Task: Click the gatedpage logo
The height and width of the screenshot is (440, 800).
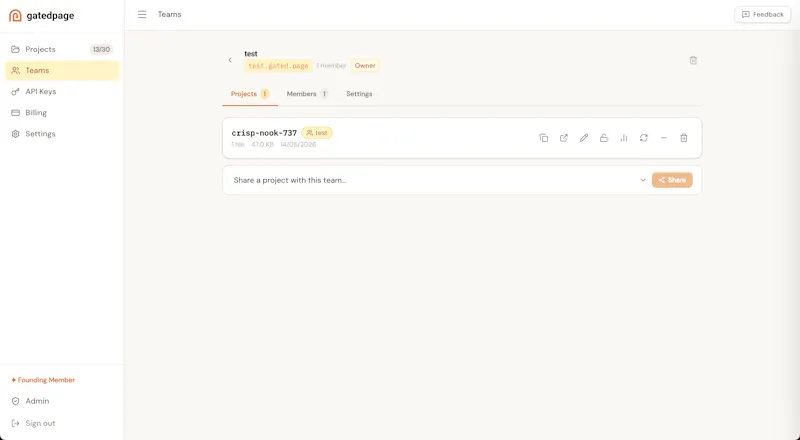Action: pos(42,15)
